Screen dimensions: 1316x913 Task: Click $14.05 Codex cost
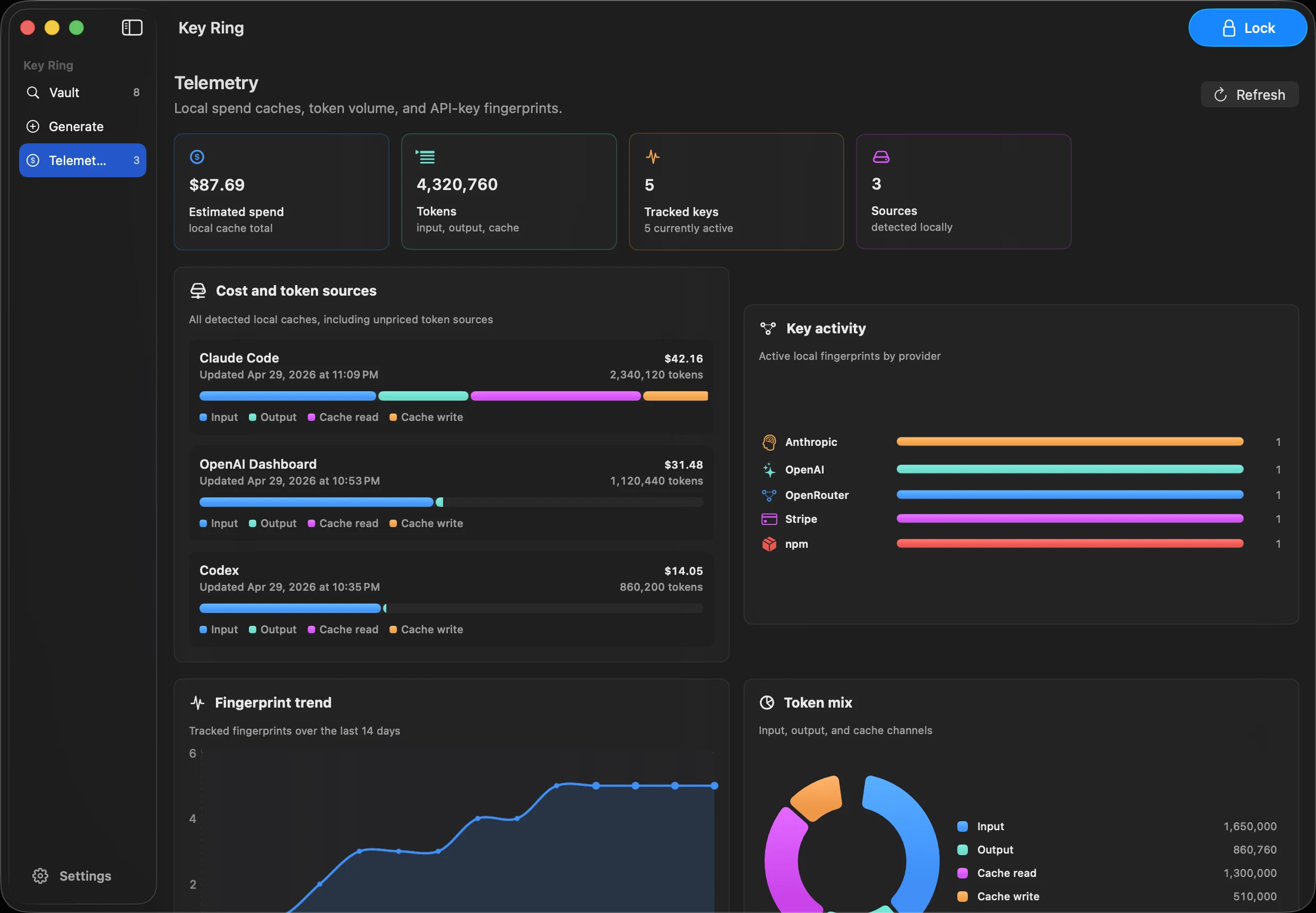tap(683, 571)
